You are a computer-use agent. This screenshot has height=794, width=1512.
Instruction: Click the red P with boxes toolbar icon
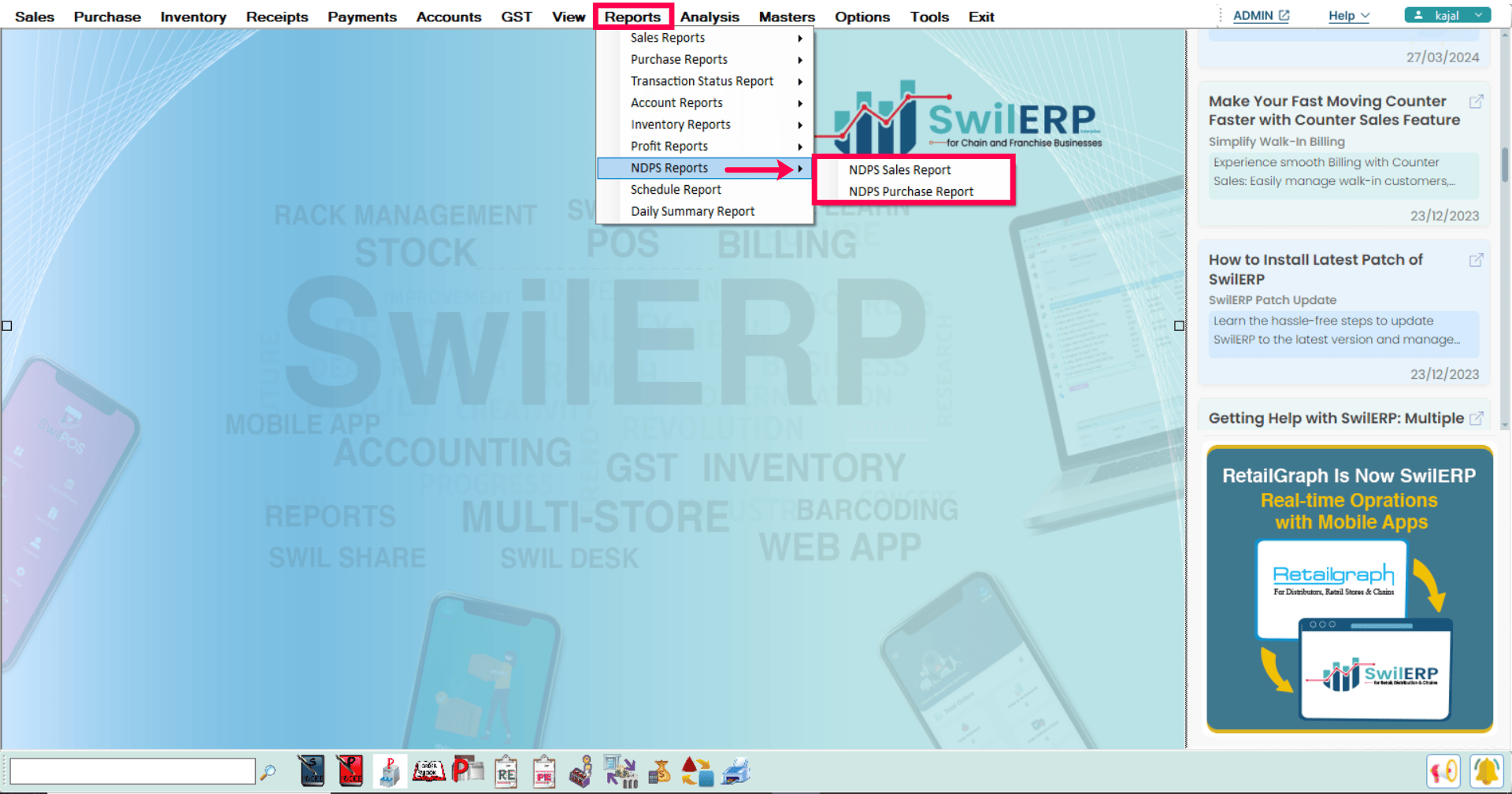467,770
